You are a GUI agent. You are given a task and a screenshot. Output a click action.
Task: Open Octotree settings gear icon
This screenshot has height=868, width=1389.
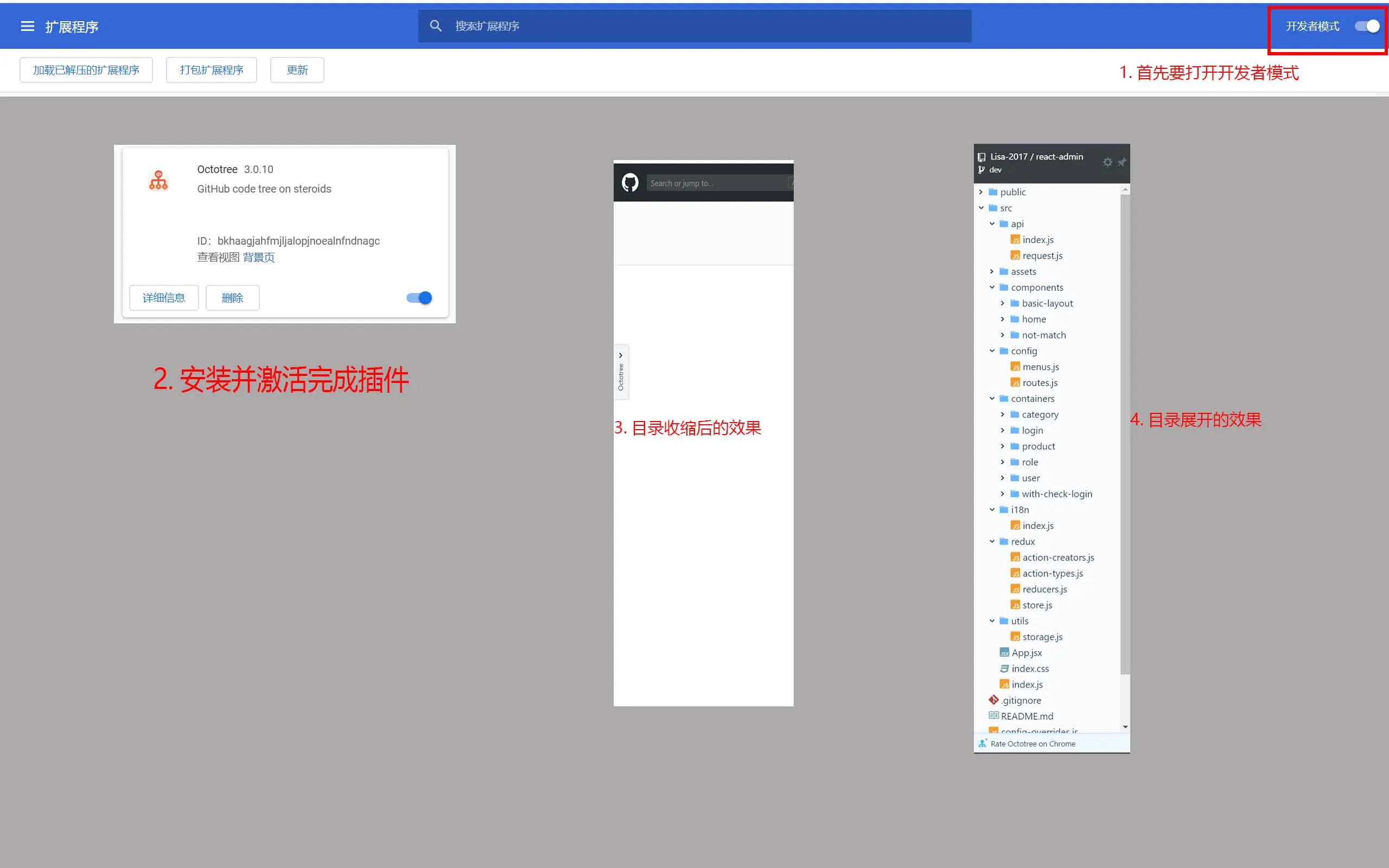(x=1107, y=162)
